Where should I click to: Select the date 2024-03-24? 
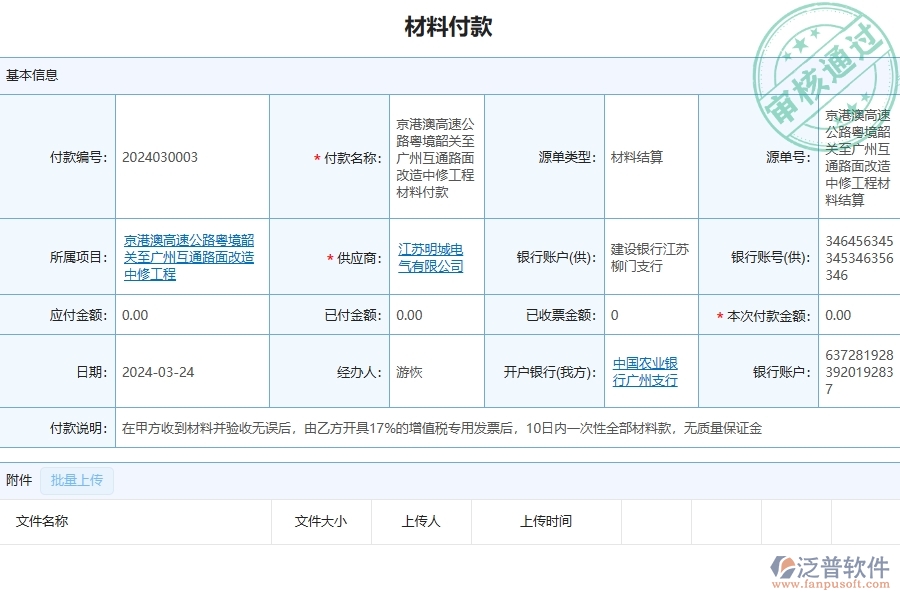pyautogui.click(x=156, y=370)
